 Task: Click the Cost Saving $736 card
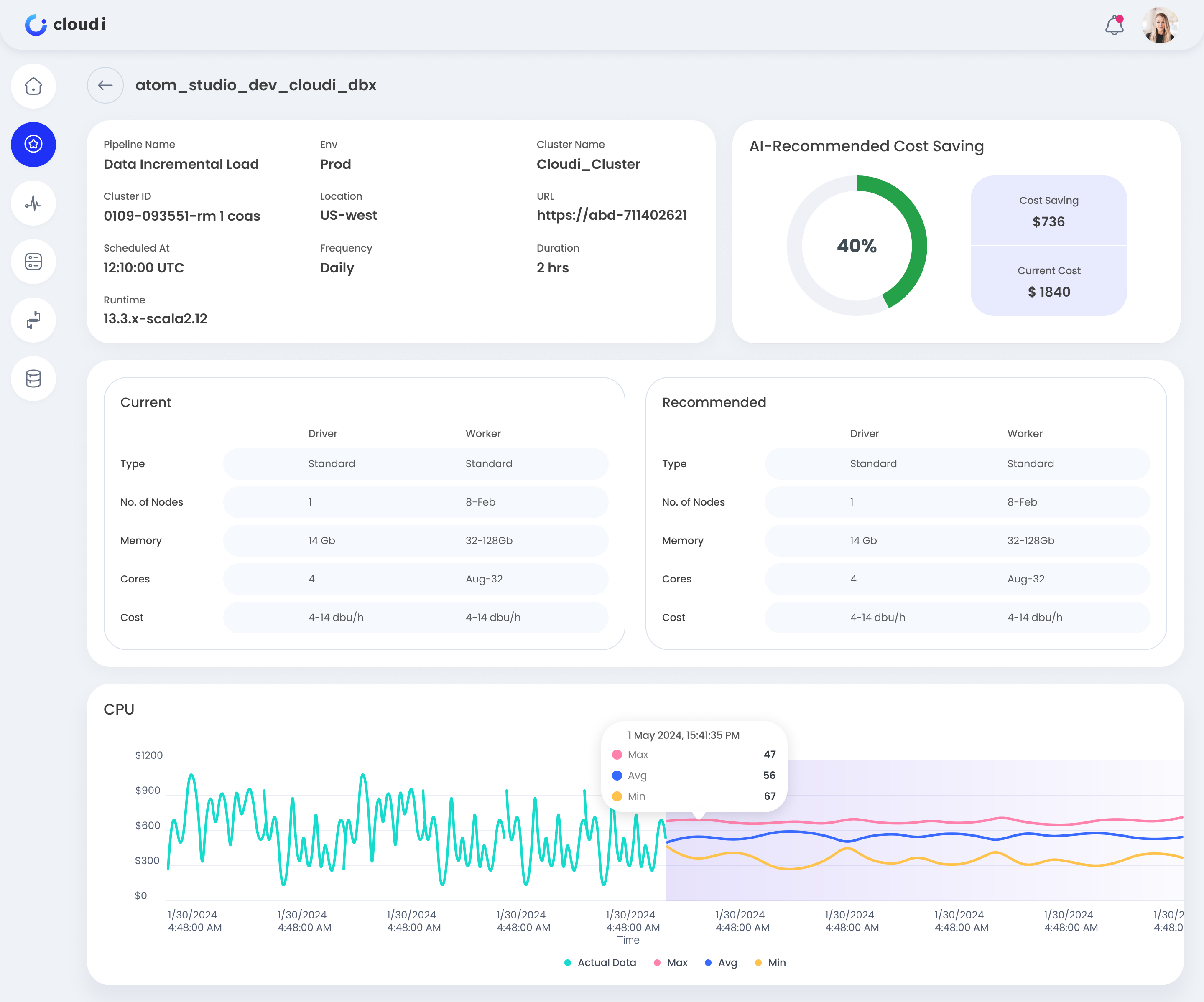point(1048,211)
